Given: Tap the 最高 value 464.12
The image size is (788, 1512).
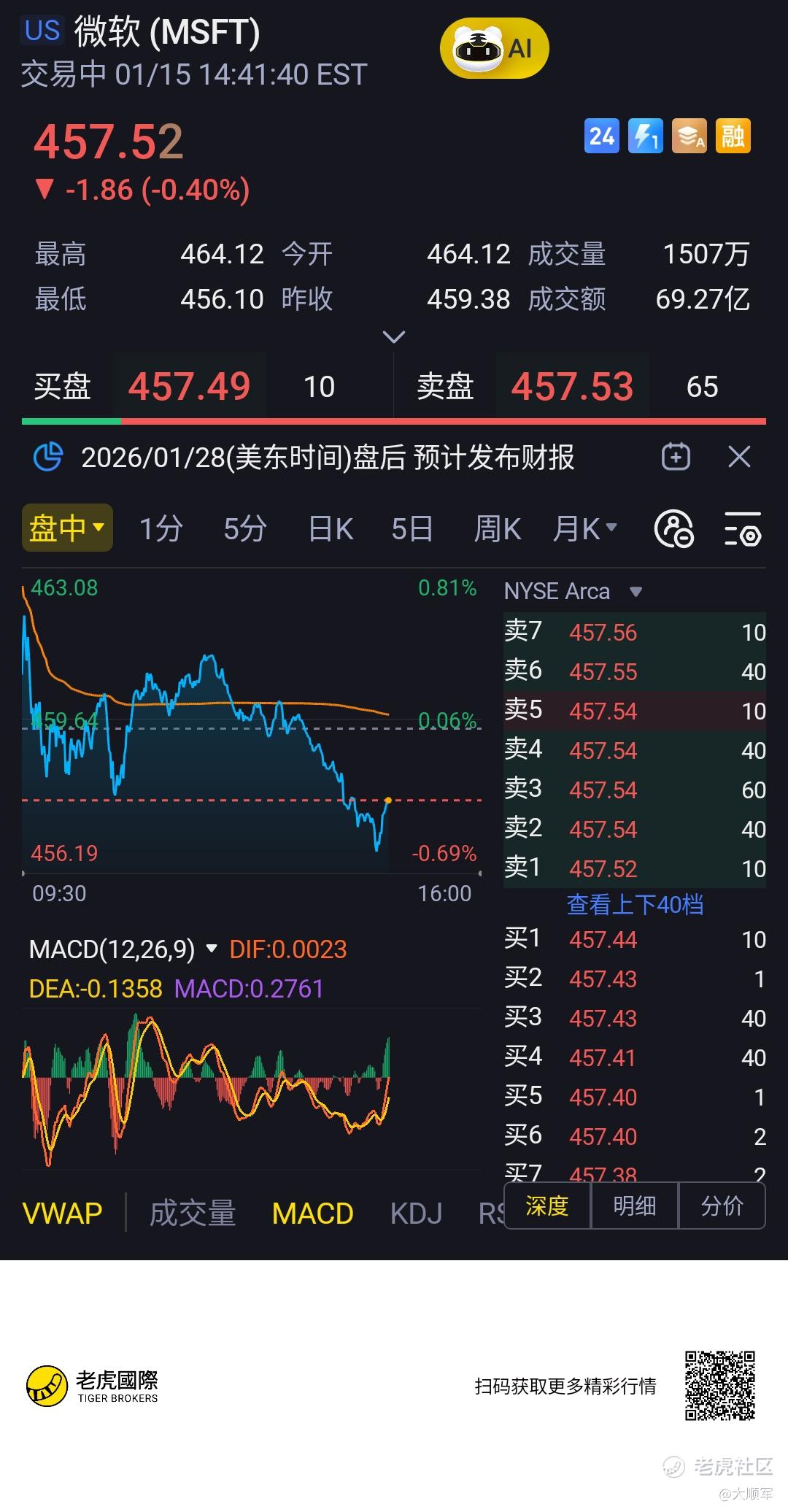Looking at the screenshot, I should 222,254.
